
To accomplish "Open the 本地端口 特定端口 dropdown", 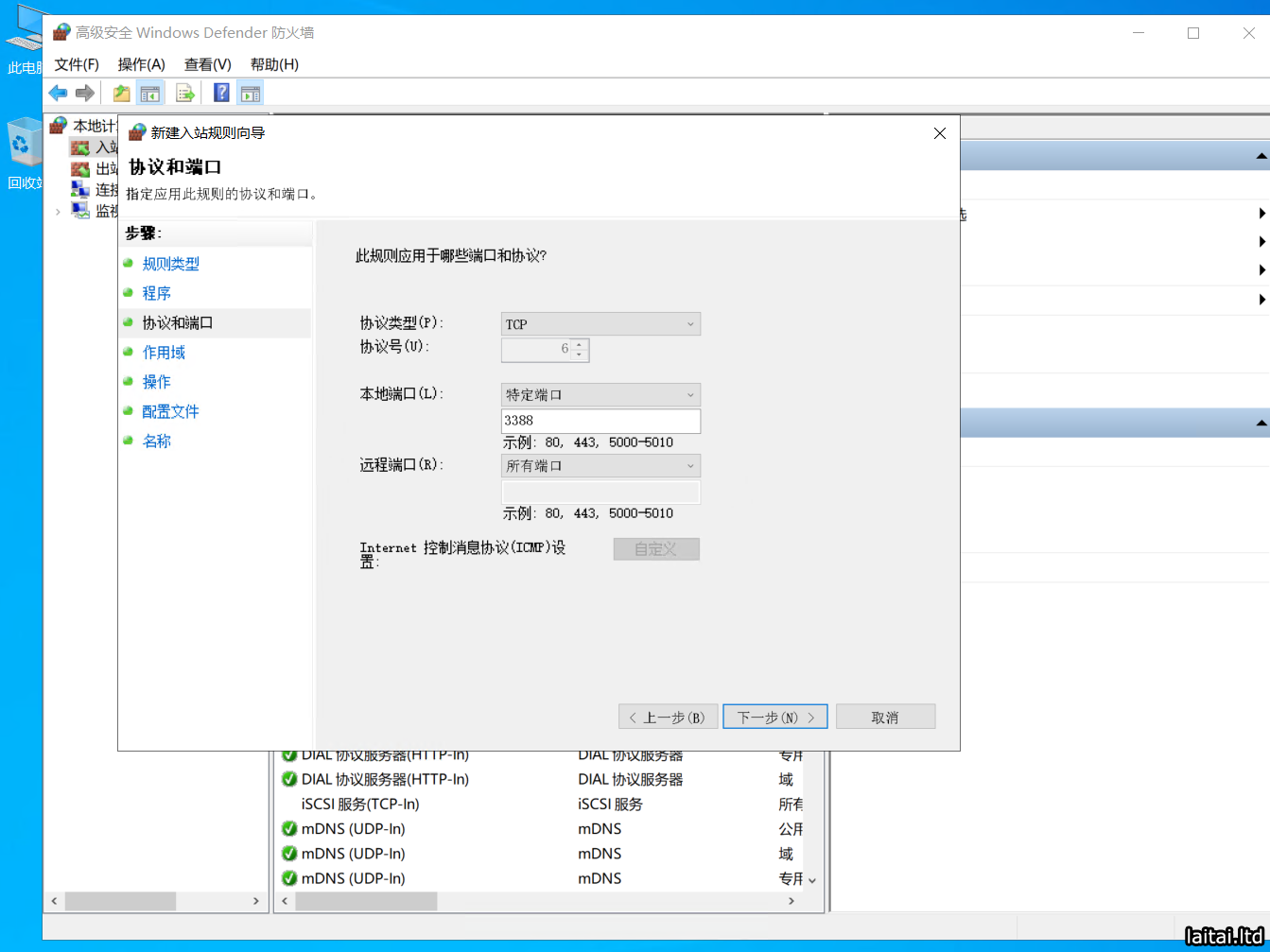I will pos(600,395).
